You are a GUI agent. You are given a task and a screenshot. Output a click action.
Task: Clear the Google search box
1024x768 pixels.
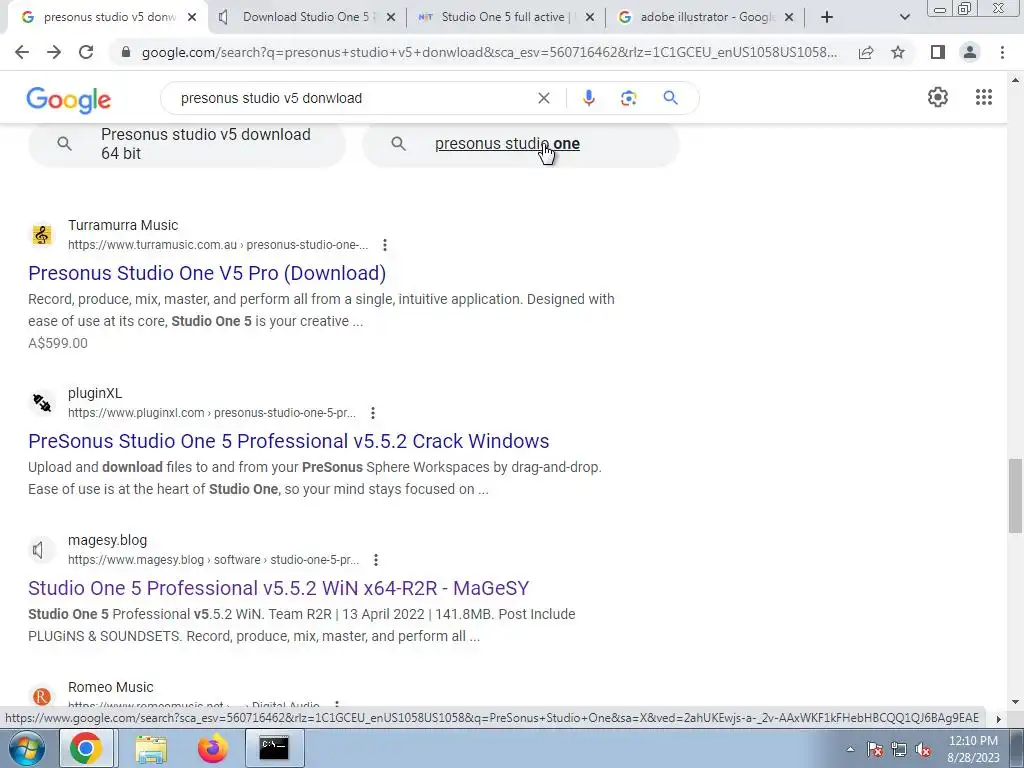(543, 98)
